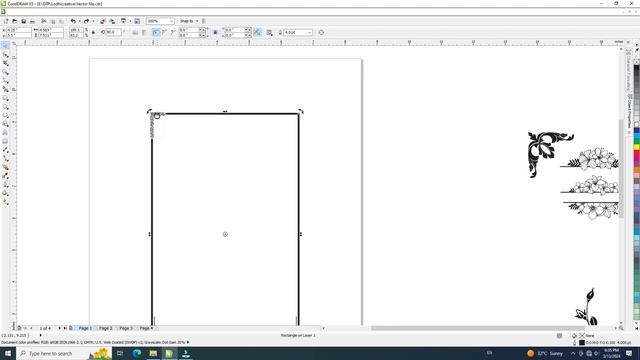Screen dimensions: 640x360
Task: Click the Import icon
Action: coord(103,21)
